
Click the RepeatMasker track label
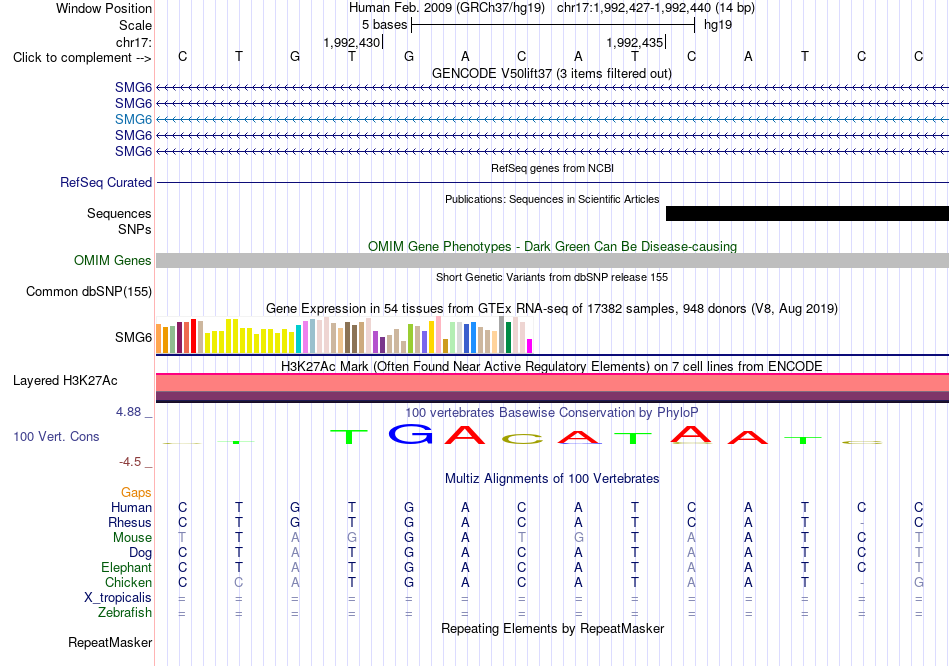(x=110, y=642)
